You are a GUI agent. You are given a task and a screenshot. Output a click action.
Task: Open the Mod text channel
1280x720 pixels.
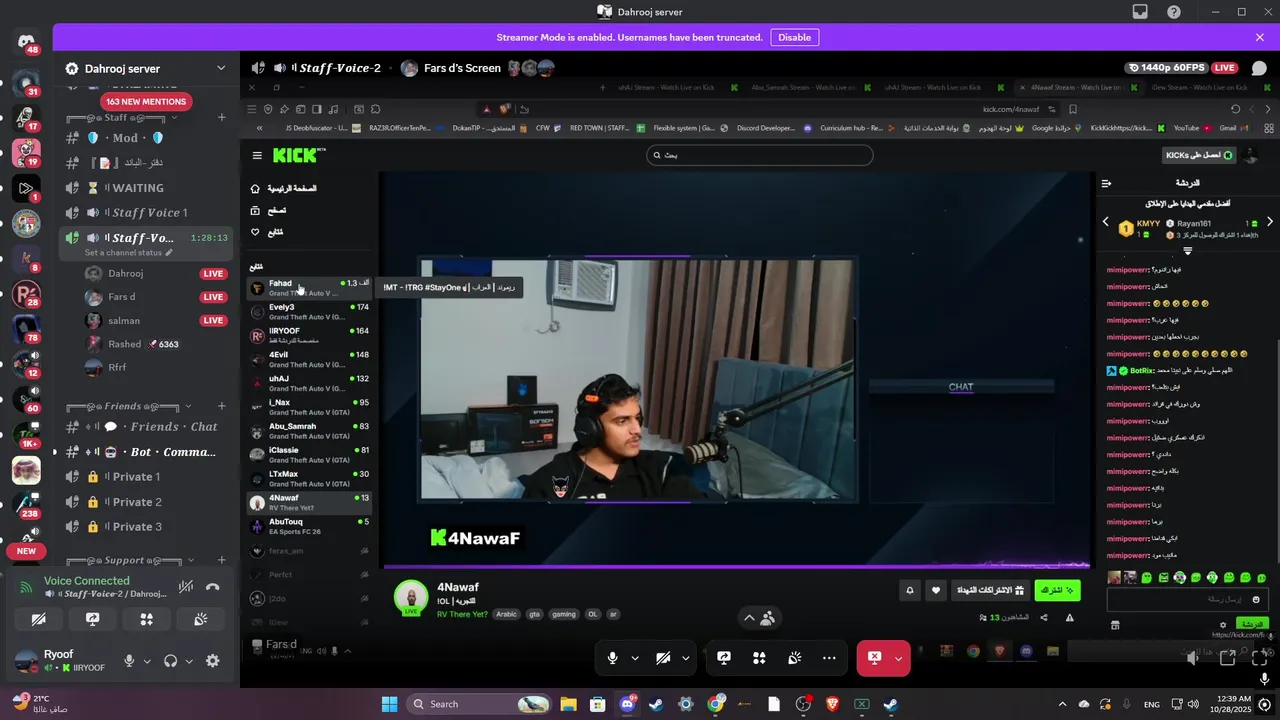146,138
